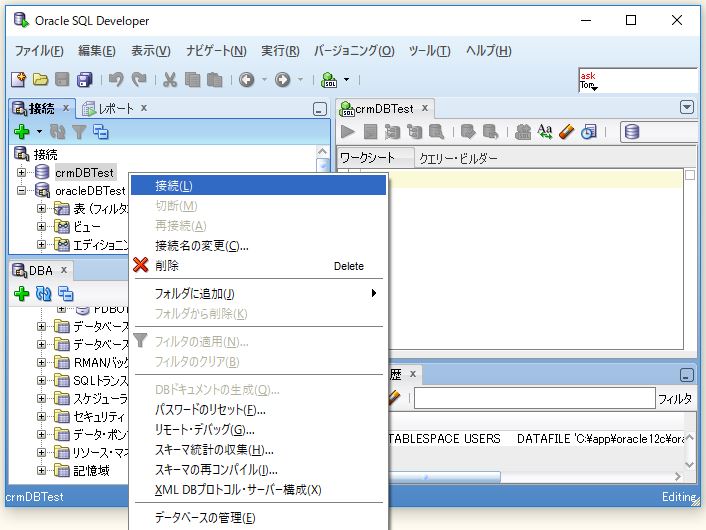This screenshot has width=706, height=530.
Task: Choose リモート・デバッグ(G)... from the context menu
Action: (x=258, y=430)
